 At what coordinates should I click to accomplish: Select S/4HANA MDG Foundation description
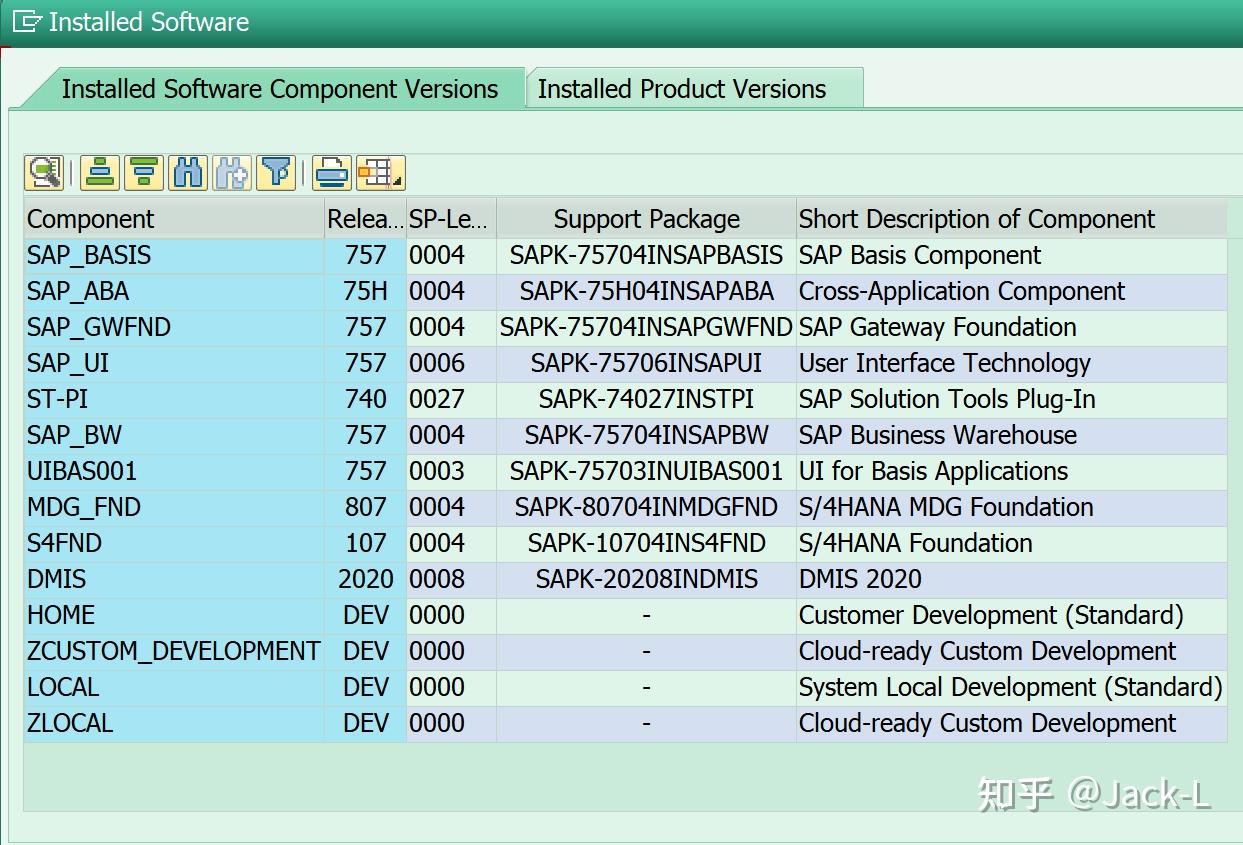coord(1011,507)
